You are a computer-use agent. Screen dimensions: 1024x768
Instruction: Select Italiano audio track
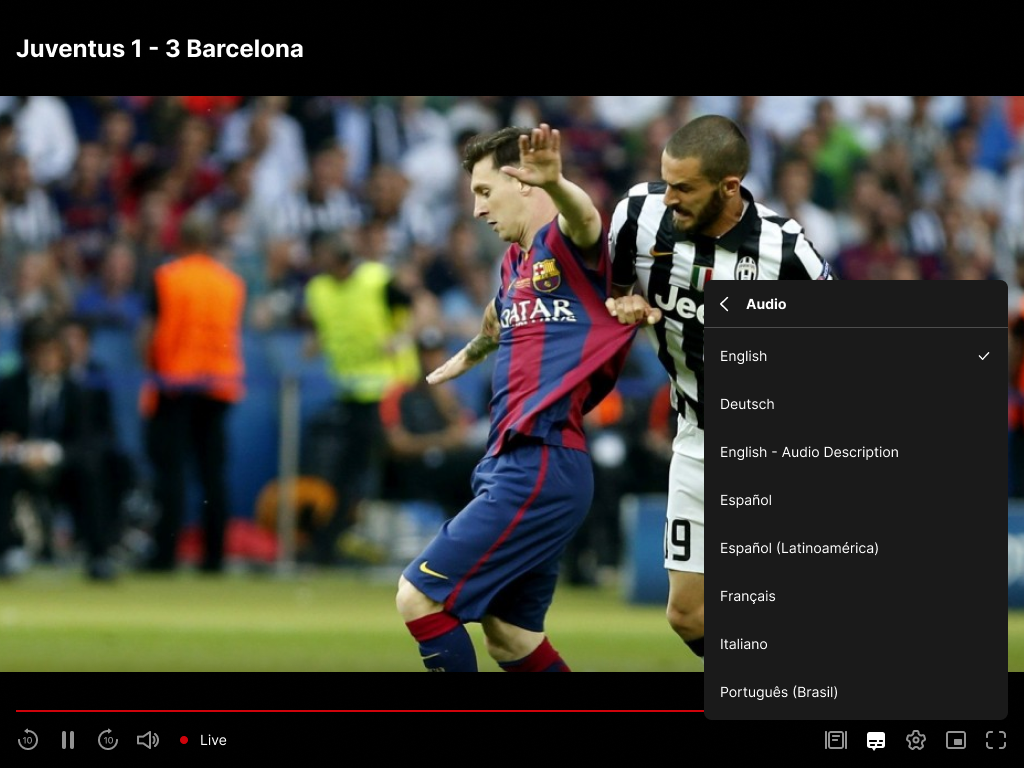[x=856, y=644]
